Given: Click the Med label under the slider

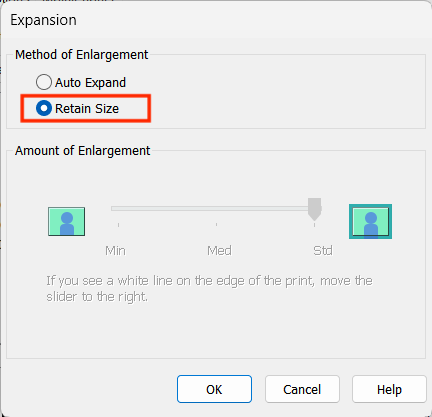Looking at the screenshot, I should [219, 251].
